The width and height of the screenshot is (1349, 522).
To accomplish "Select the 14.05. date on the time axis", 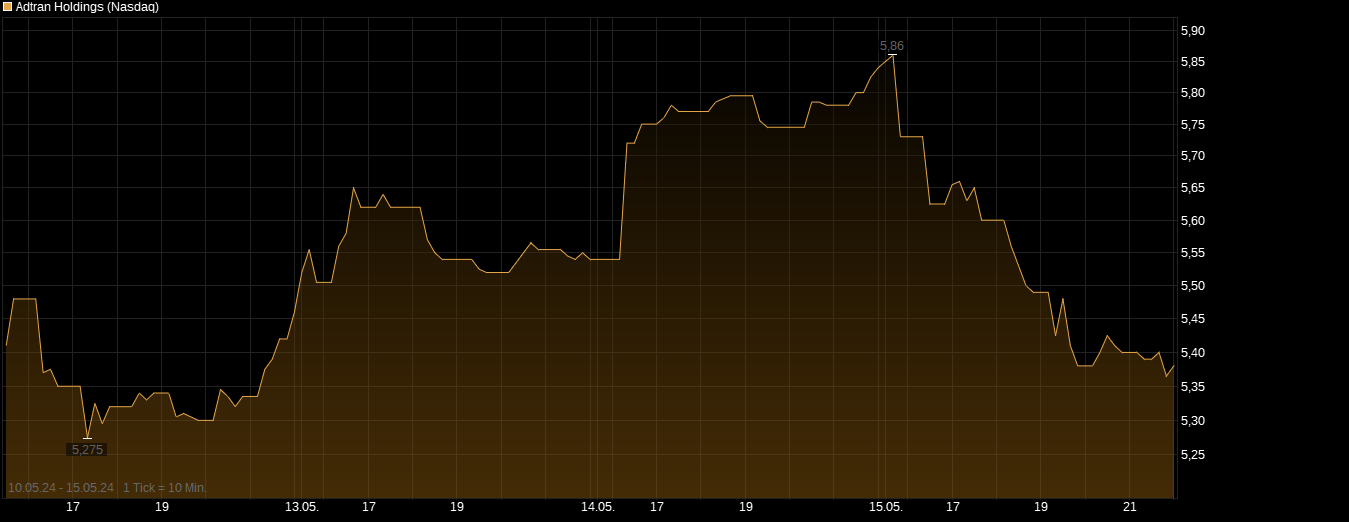I will pos(598,507).
